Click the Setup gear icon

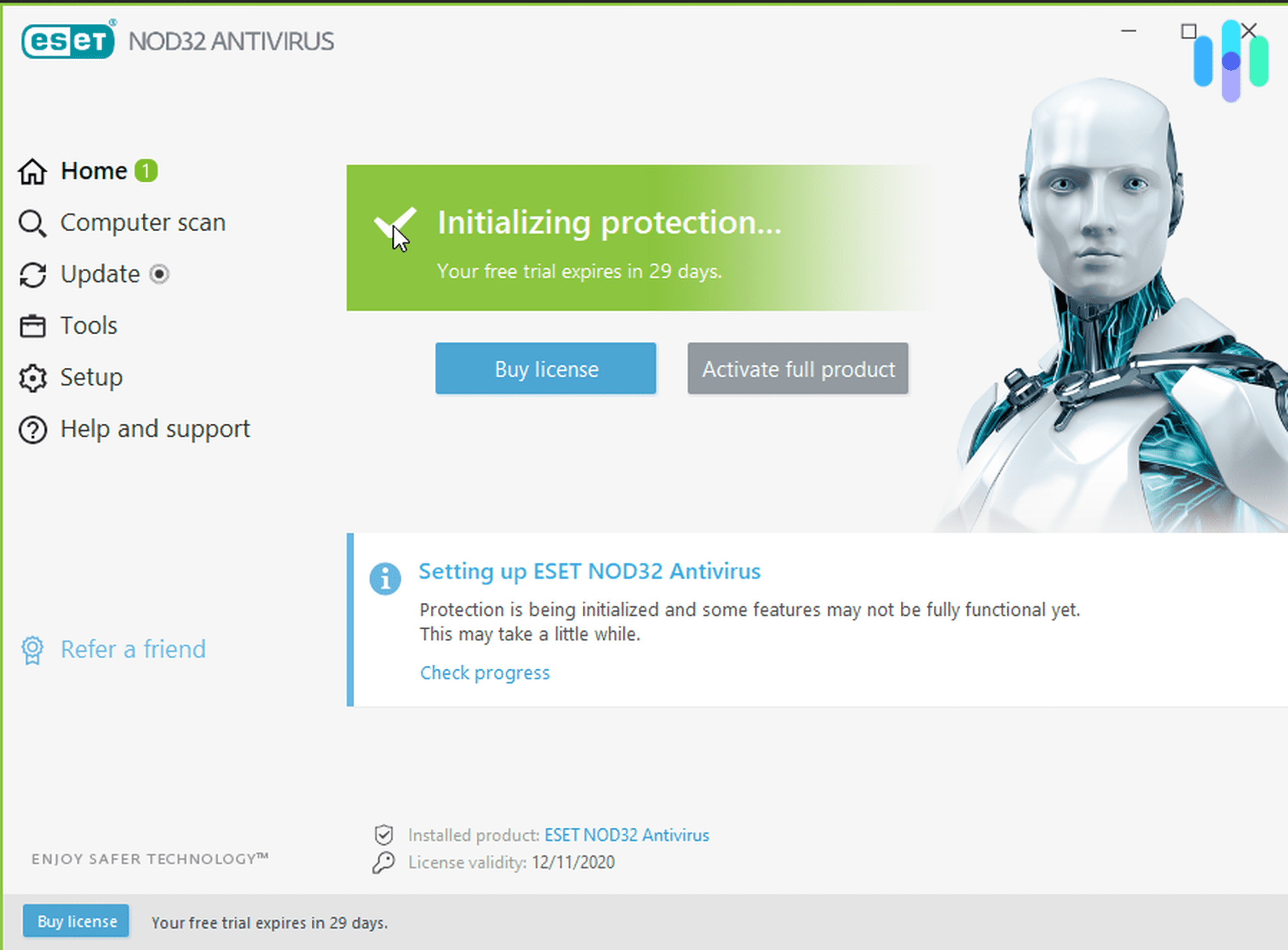[x=31, y=377]
